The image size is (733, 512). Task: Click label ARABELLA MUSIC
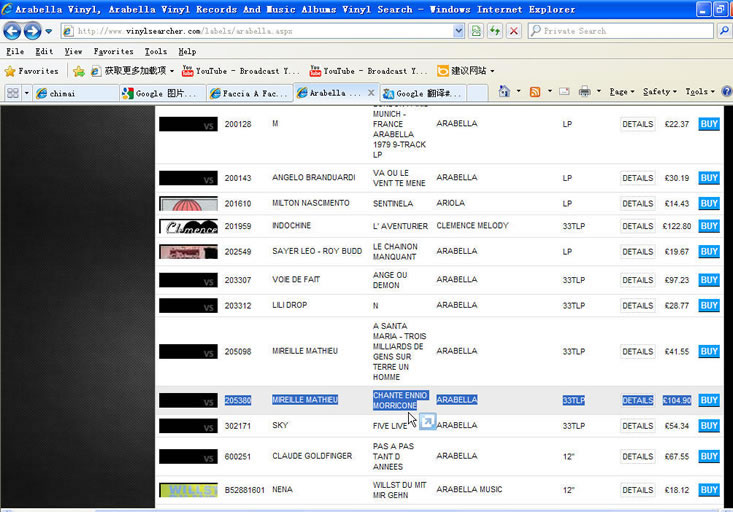[x=469, y=489]
